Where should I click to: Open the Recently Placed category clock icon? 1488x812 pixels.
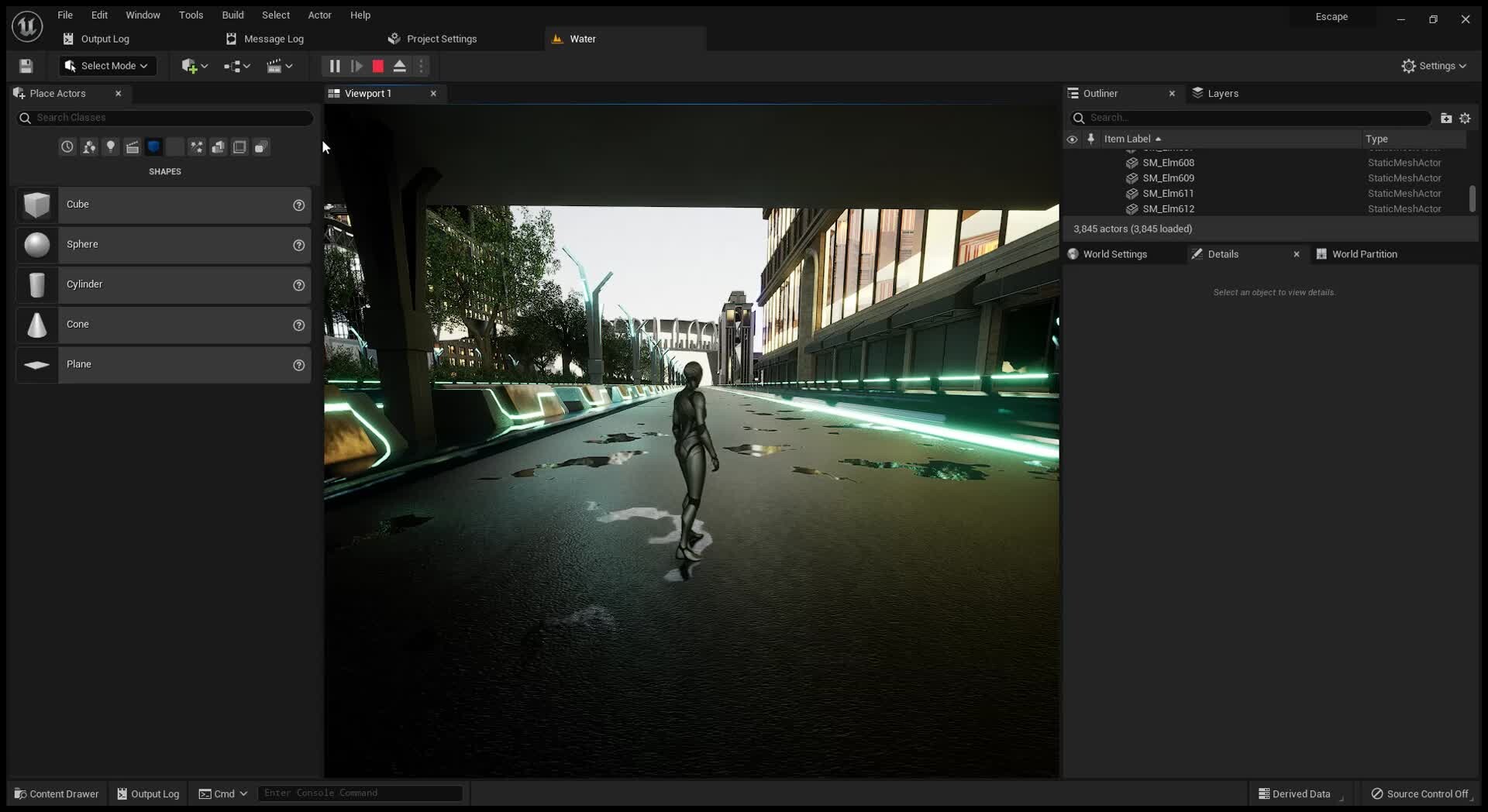(67, 146)
